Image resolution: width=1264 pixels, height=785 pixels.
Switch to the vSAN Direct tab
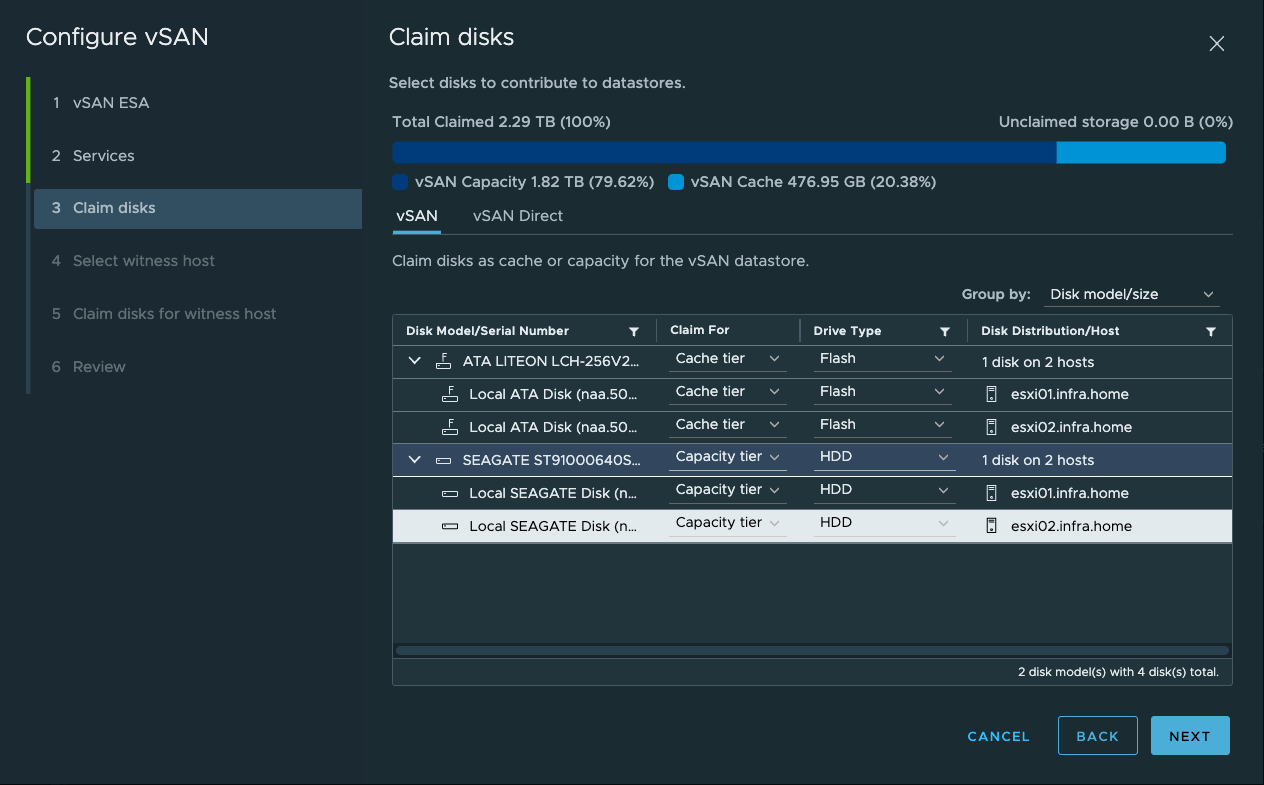point(517,216)
